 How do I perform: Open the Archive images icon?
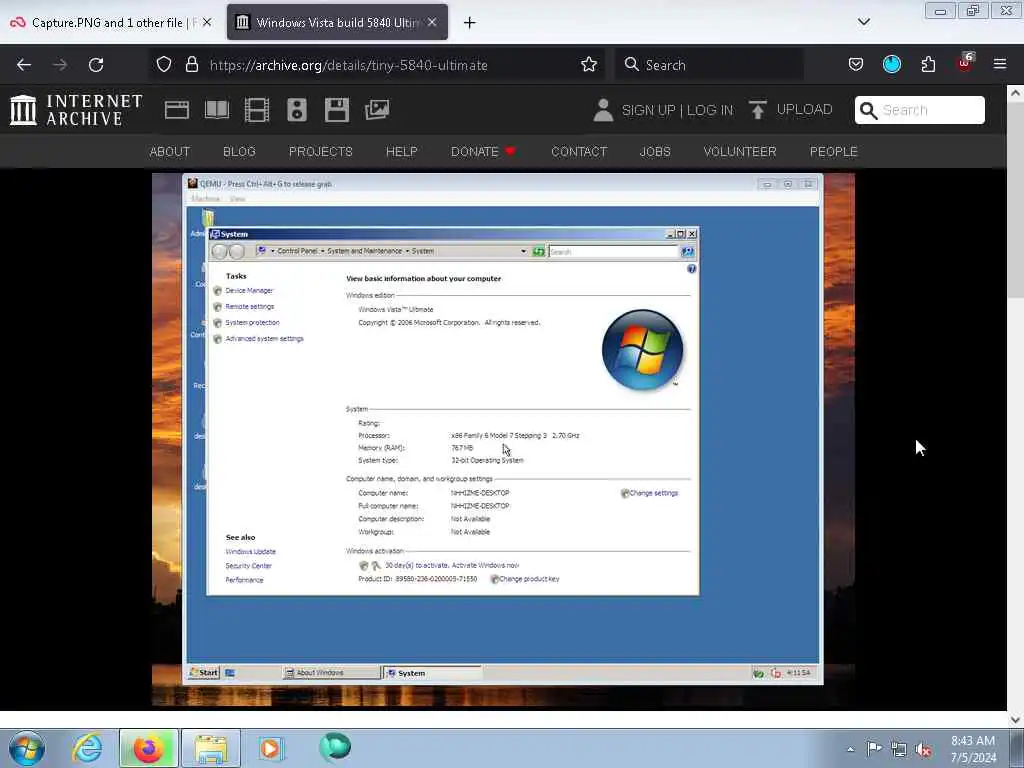(x=377, y=110)
